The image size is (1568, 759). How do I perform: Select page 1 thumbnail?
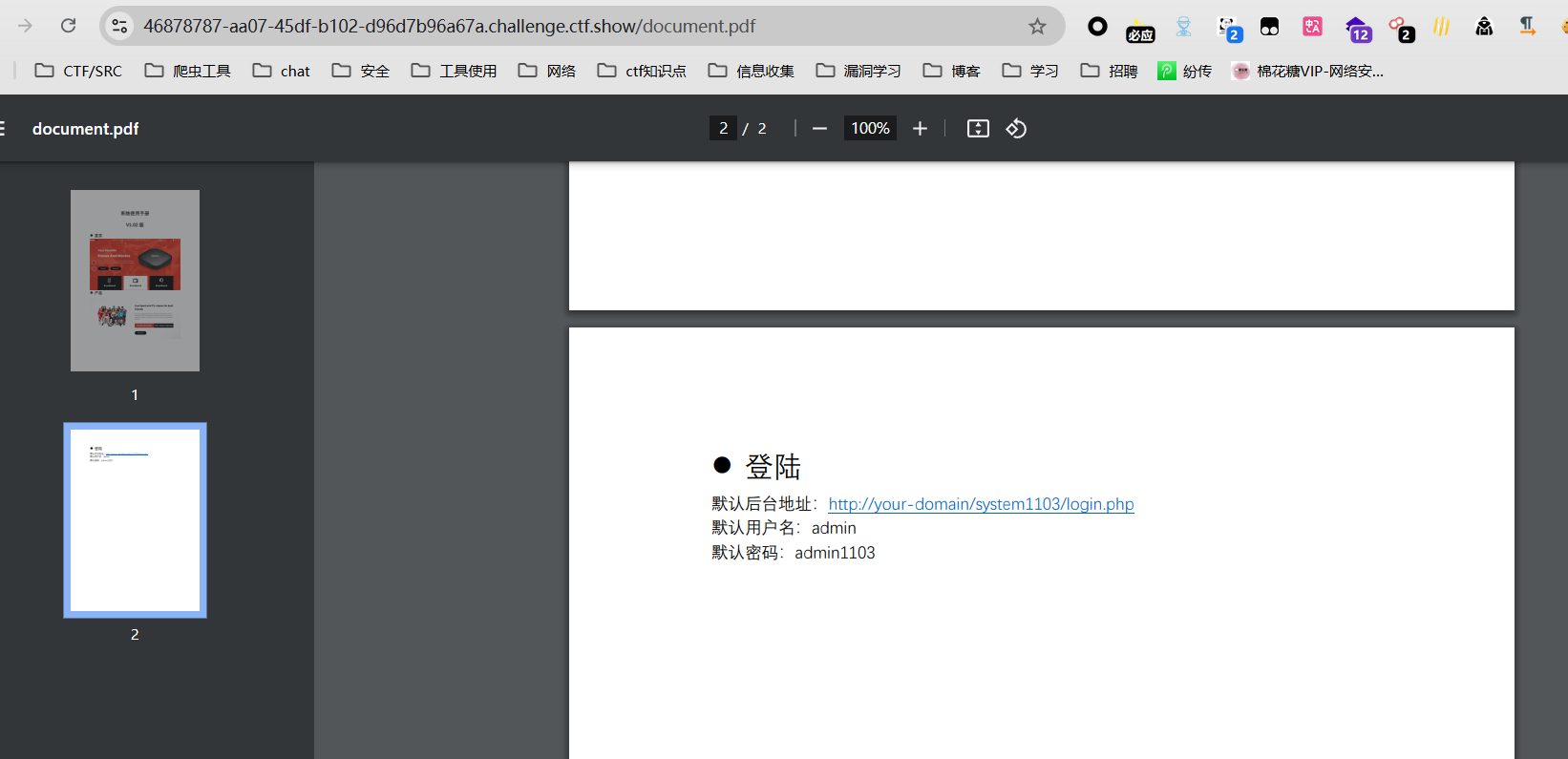click(135, 281)
